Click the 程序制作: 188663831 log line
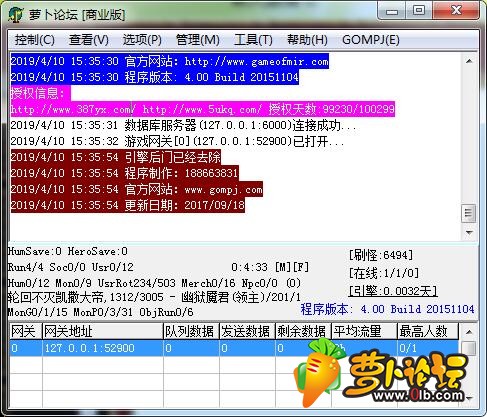This screenshot has height=417, width=487. (x=124, y=173)
